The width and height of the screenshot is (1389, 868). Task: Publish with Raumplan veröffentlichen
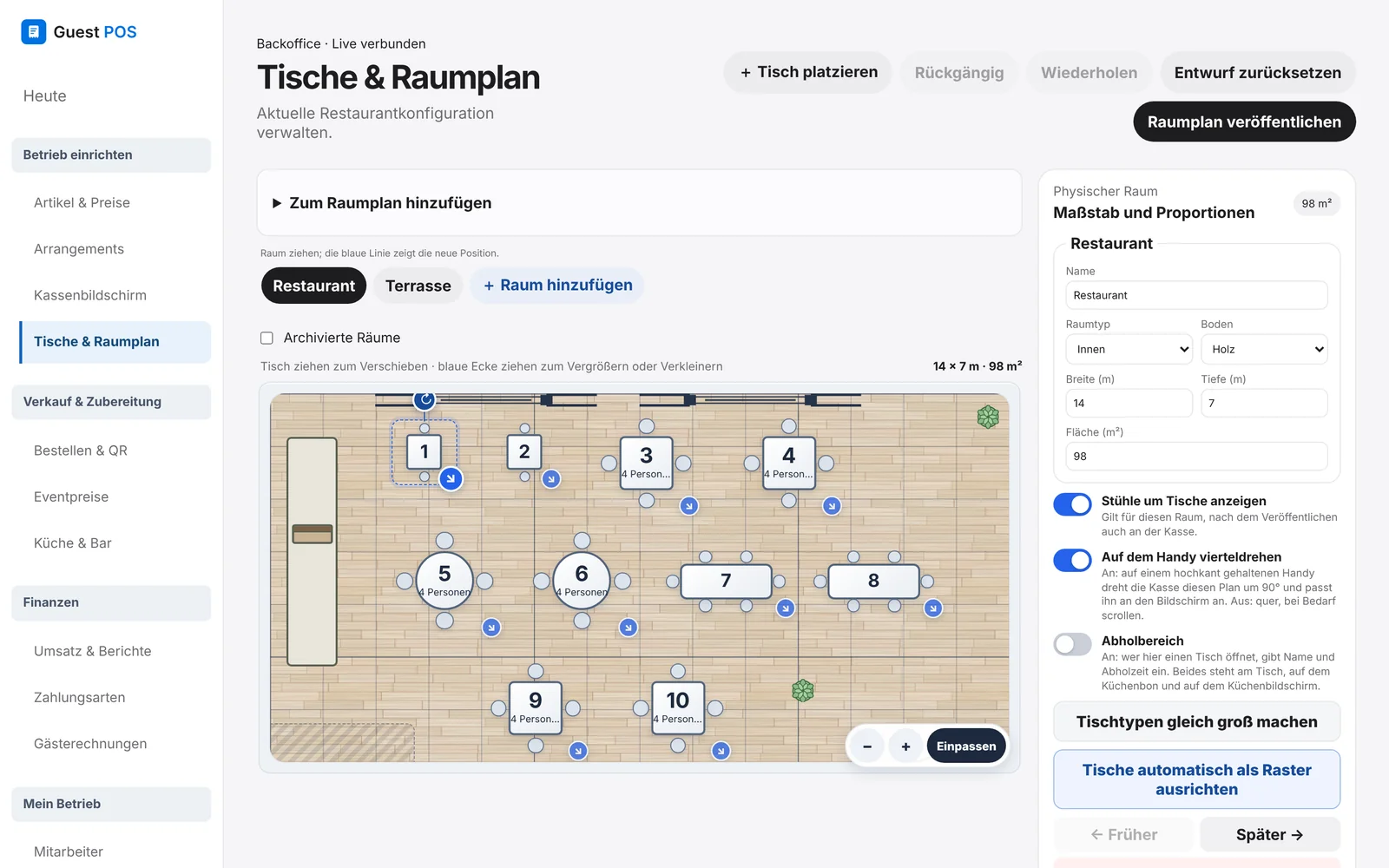1244,122
